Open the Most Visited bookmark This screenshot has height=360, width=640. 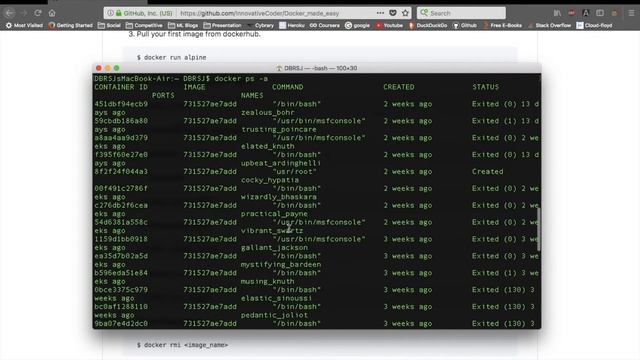point(24,25)
